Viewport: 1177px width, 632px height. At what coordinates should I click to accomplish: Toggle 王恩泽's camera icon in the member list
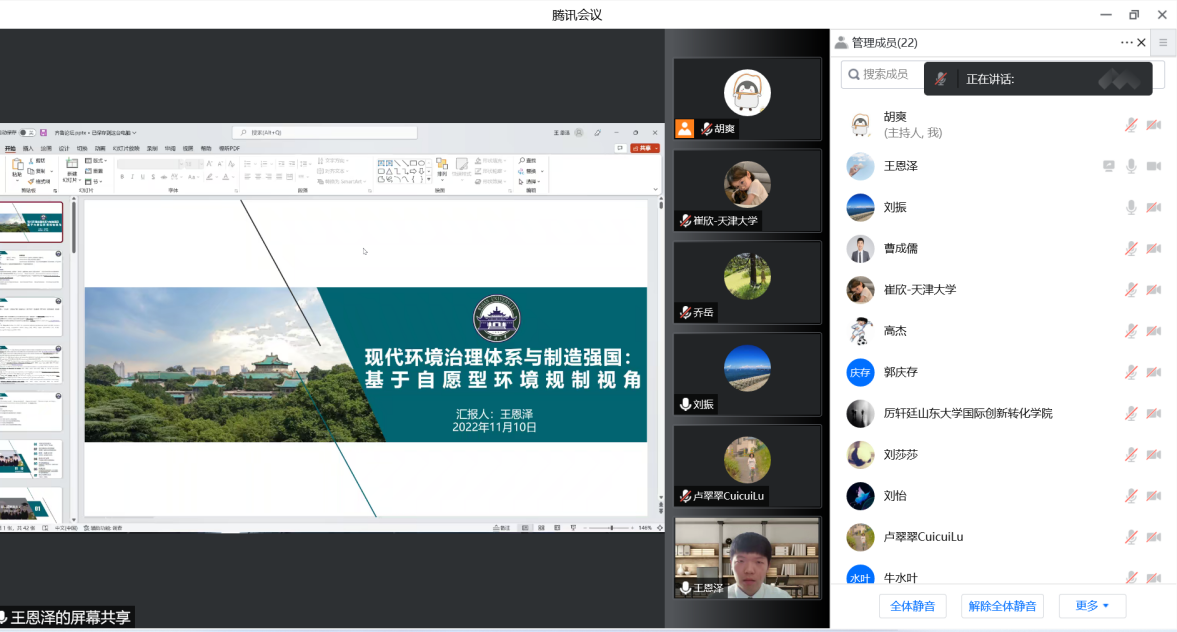click(x=1153, y=166)
